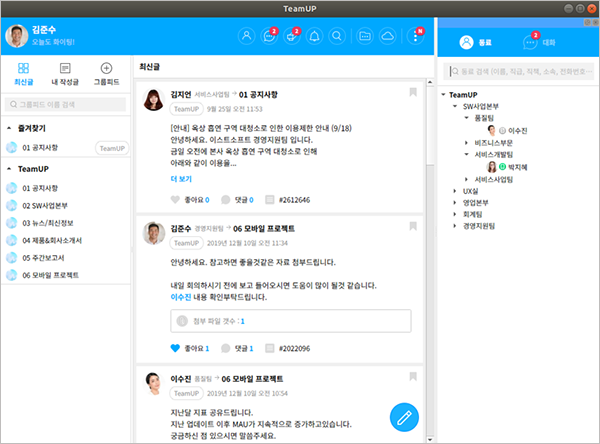Screen dimensions: 600x444
Task: Click 이수진 avatar on the third post
Action: (x=153, y=384)
